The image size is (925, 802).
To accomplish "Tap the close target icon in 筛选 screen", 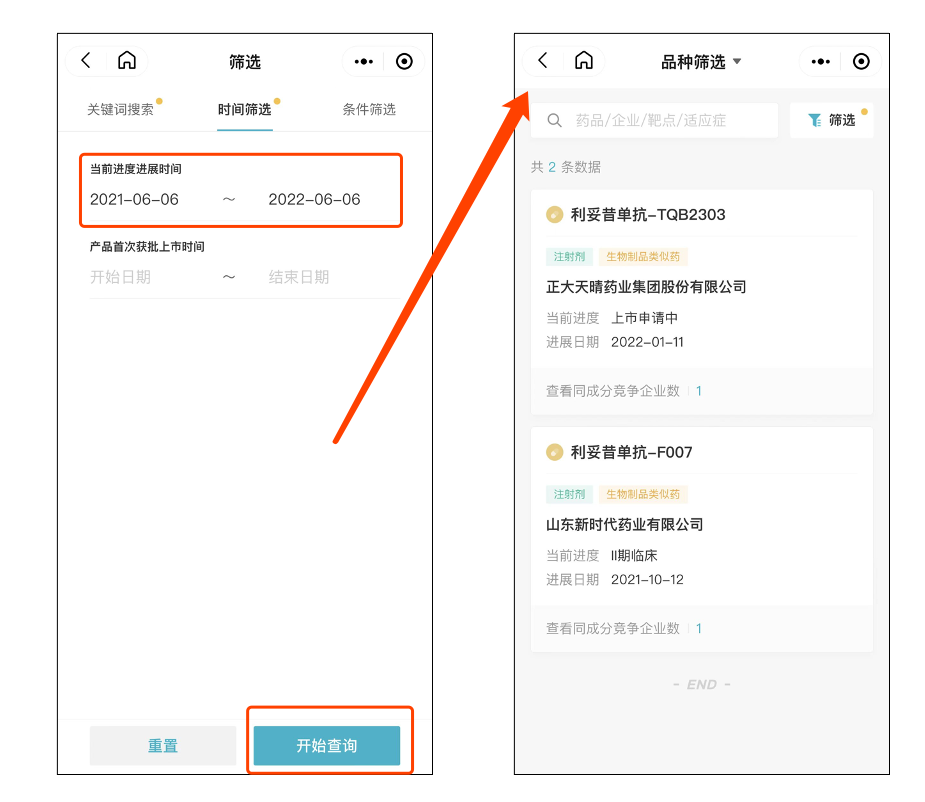I will point(404,61).
